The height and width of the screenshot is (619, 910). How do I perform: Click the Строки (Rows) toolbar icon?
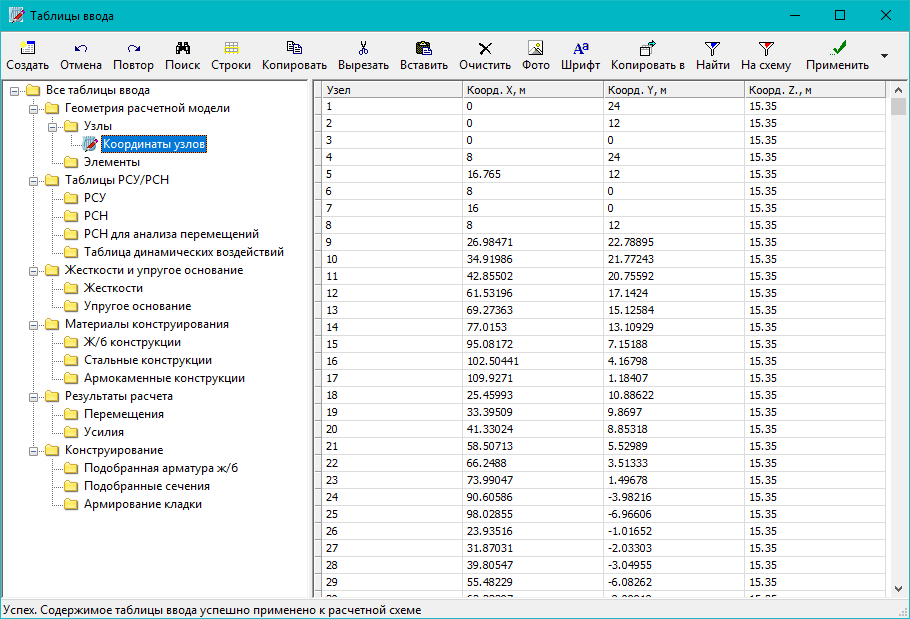click(231, 48)
